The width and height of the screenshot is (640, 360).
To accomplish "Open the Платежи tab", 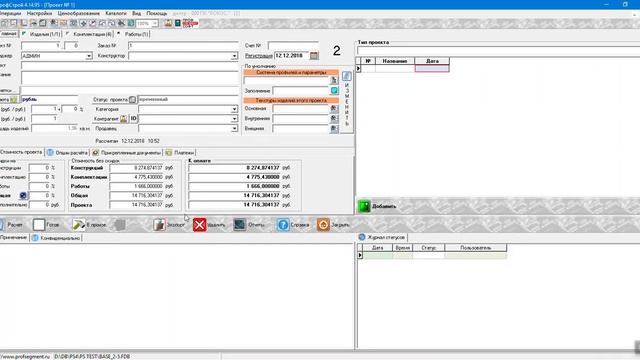I will tap(180, 153).
